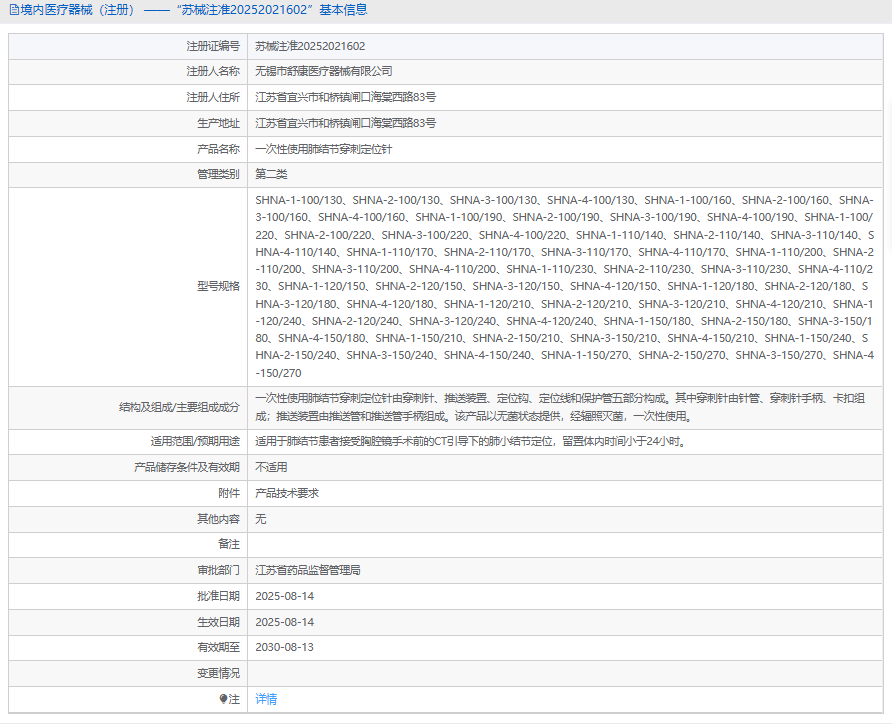Select the value 不适用

coord(271,467)
